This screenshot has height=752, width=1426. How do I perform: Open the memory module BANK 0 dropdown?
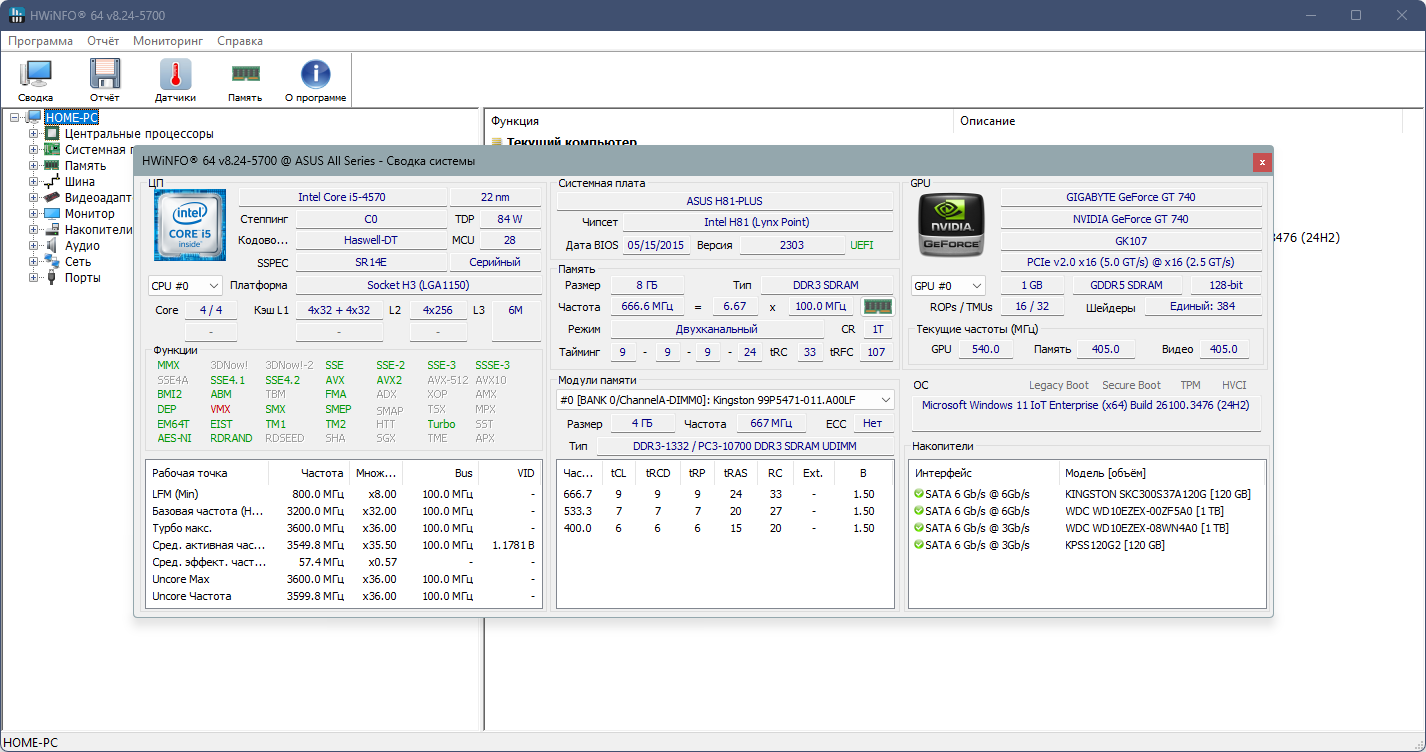725,400
